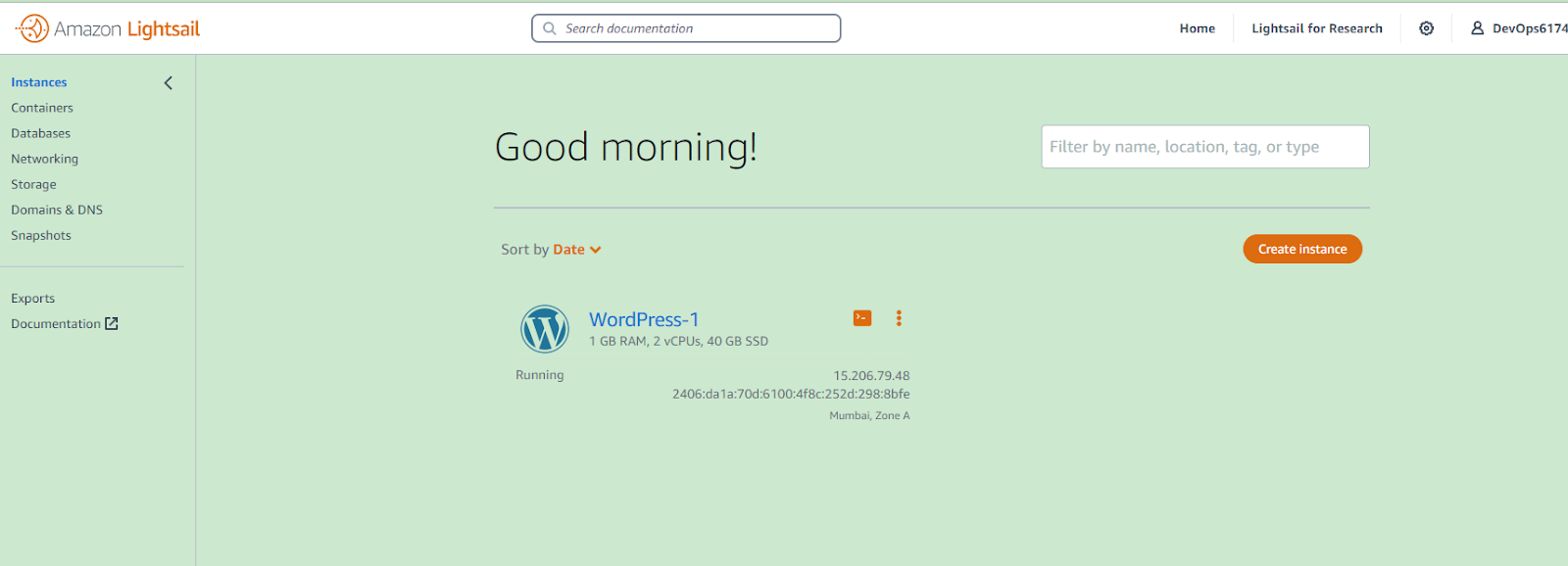Click the IPv6 address starting 2406:da1a
The height and width of the screenshot is (566, 1568).
(x=791, y=395)
